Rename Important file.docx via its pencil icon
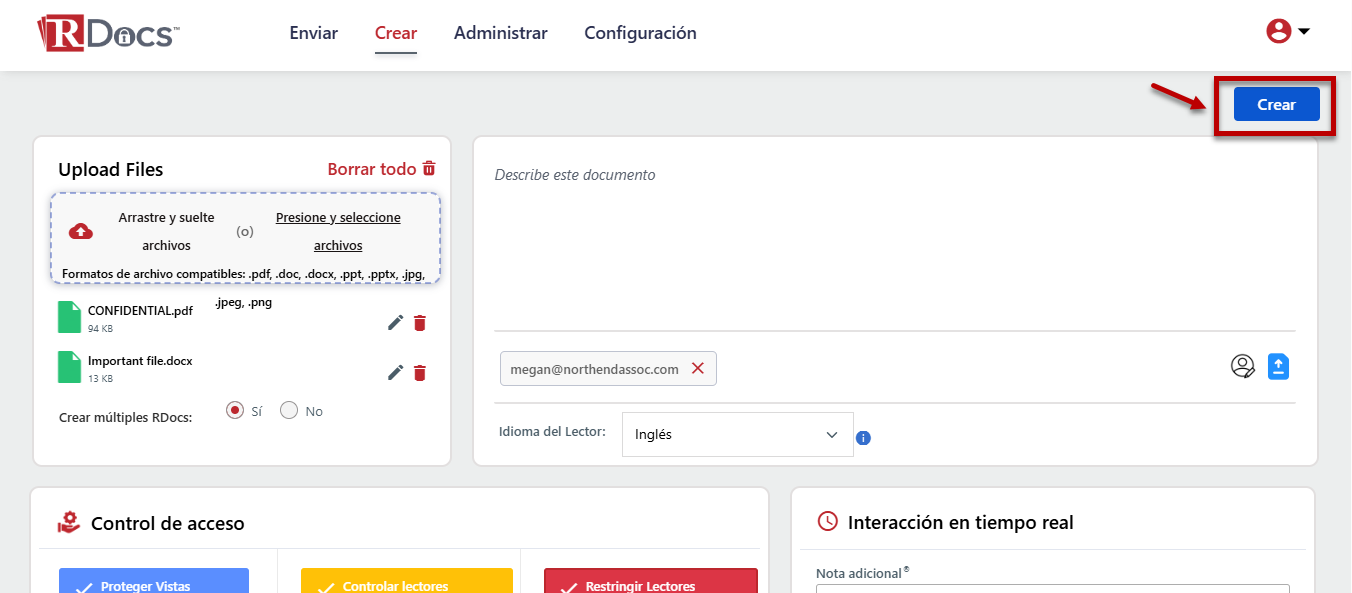 click(395, 372)
